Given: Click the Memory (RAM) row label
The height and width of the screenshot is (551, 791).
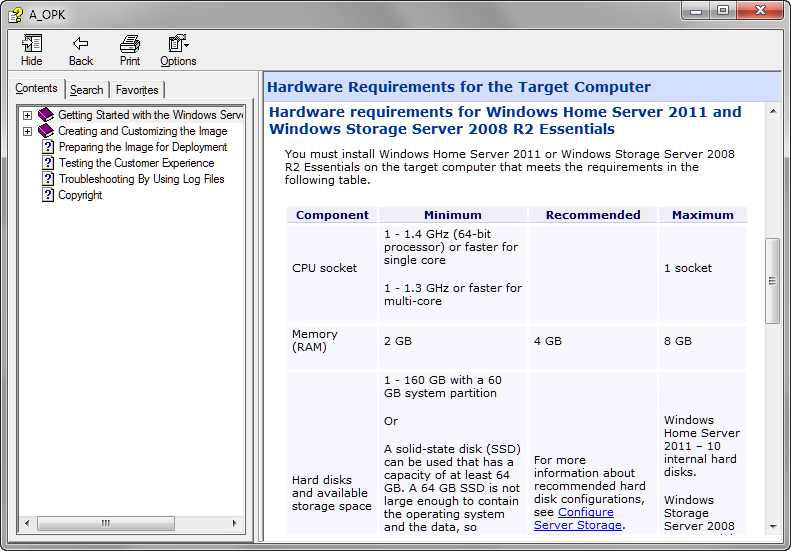Looking at the screenshot, I should coord(315,341).
